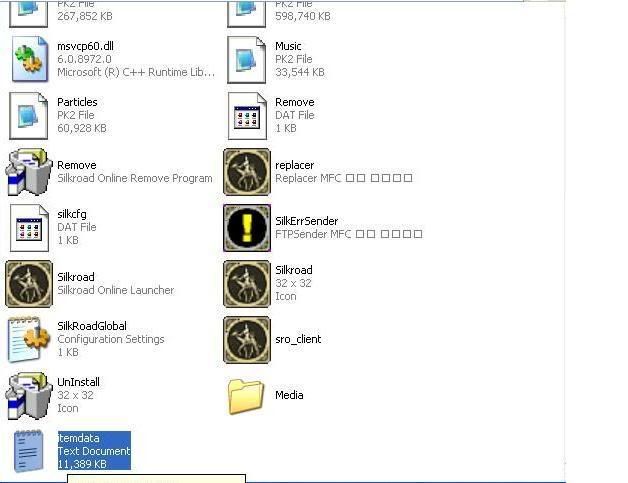Click the Remove DAT file icon
The image size is (628, 483).
click(247, 116)
